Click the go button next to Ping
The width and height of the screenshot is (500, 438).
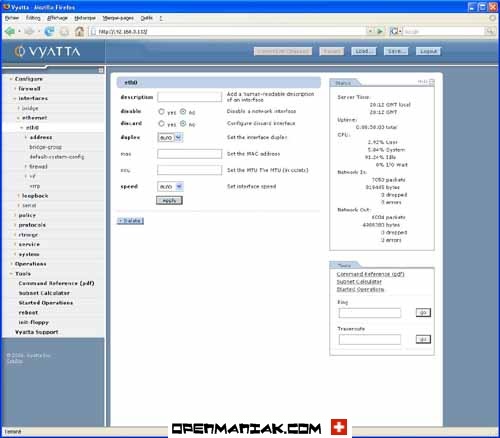click(423, 313)
